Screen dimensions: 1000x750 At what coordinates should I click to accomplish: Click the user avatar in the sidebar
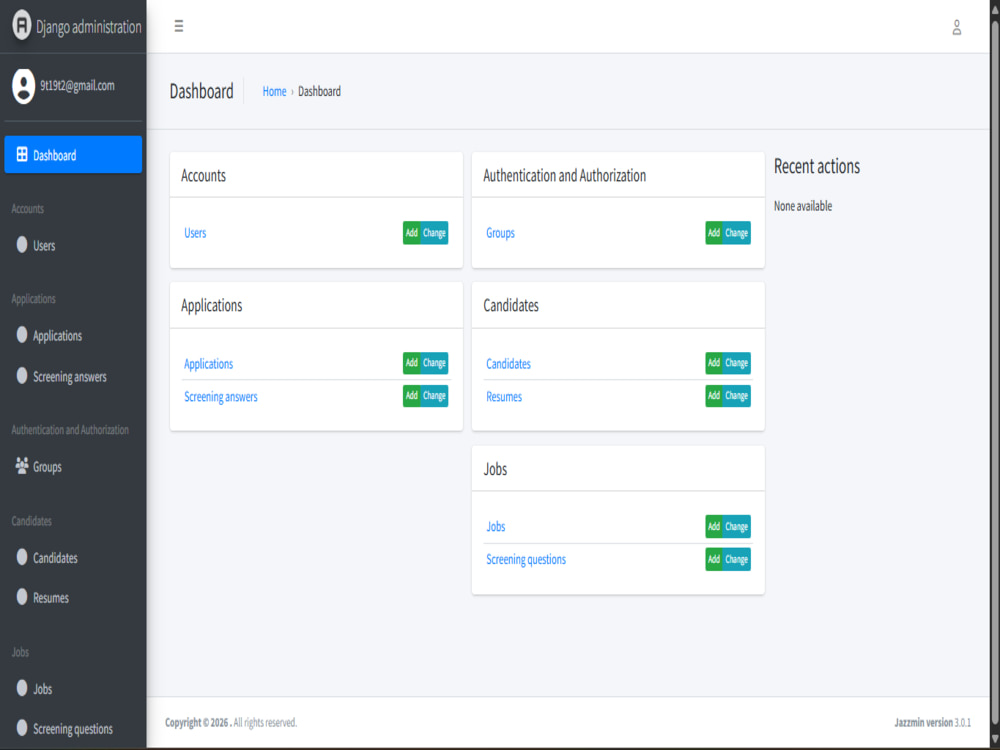[24, 86]
